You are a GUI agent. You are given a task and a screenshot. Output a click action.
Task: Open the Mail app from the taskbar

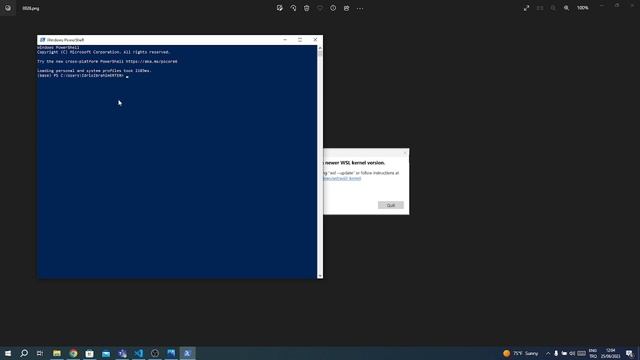106,353
